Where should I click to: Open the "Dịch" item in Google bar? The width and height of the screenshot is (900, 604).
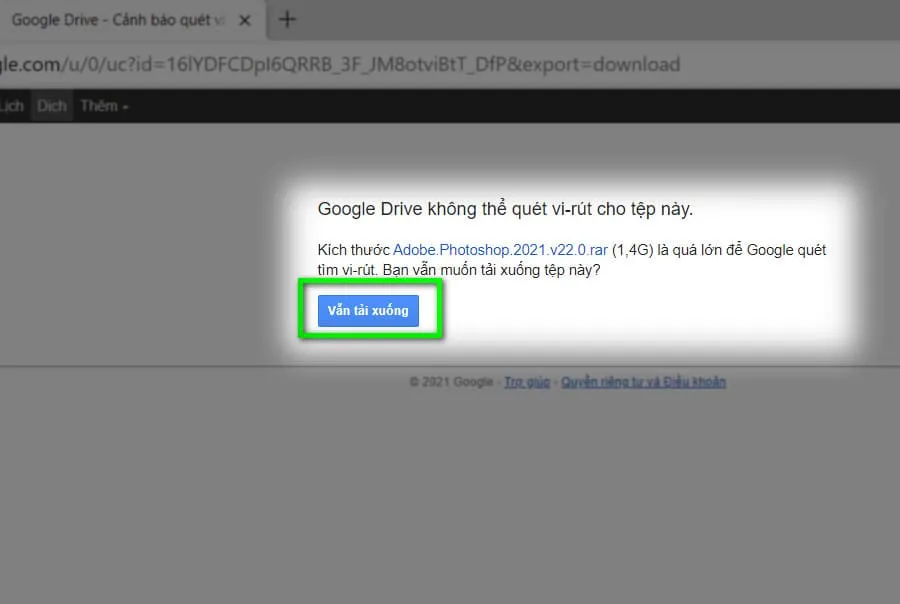point(52,106)
